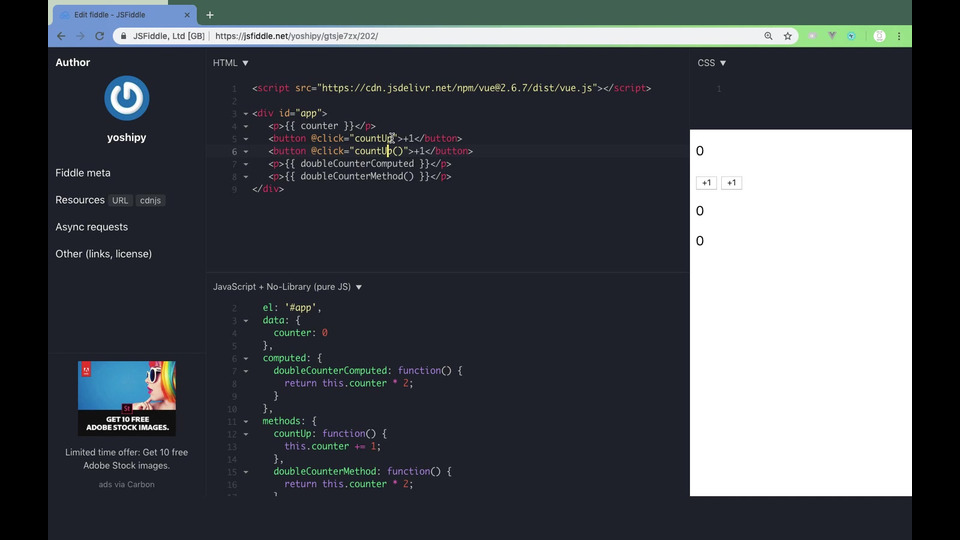Click the browser back arrow
The width and height of the screenshot is (960, 540).
coord(61,36)
